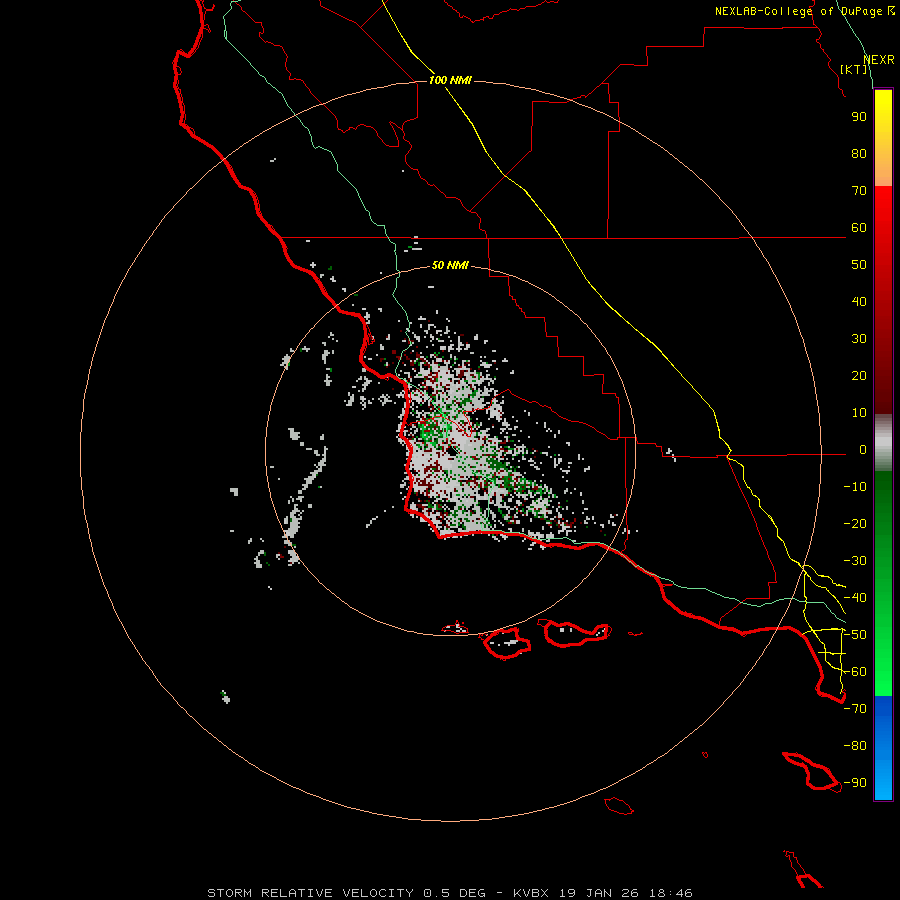Click the positive 30 scale value
Image resolution: width=900 pixels, height=900 pixels.
pyautogui.click(x=859, y=339)
